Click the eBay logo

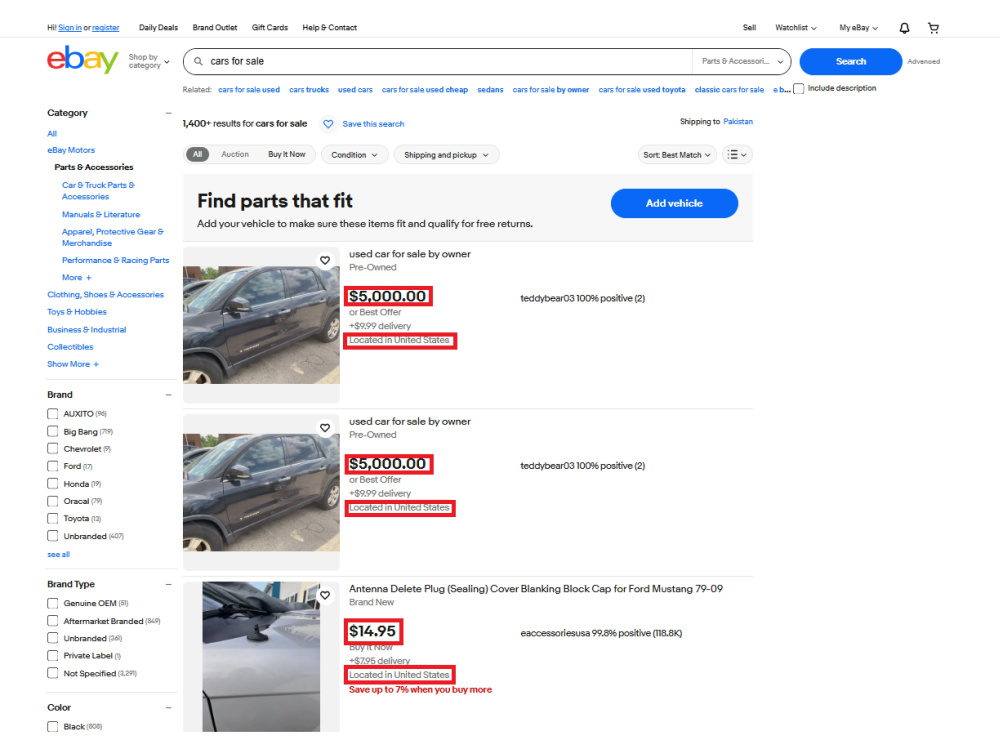(x=82, y=59)
